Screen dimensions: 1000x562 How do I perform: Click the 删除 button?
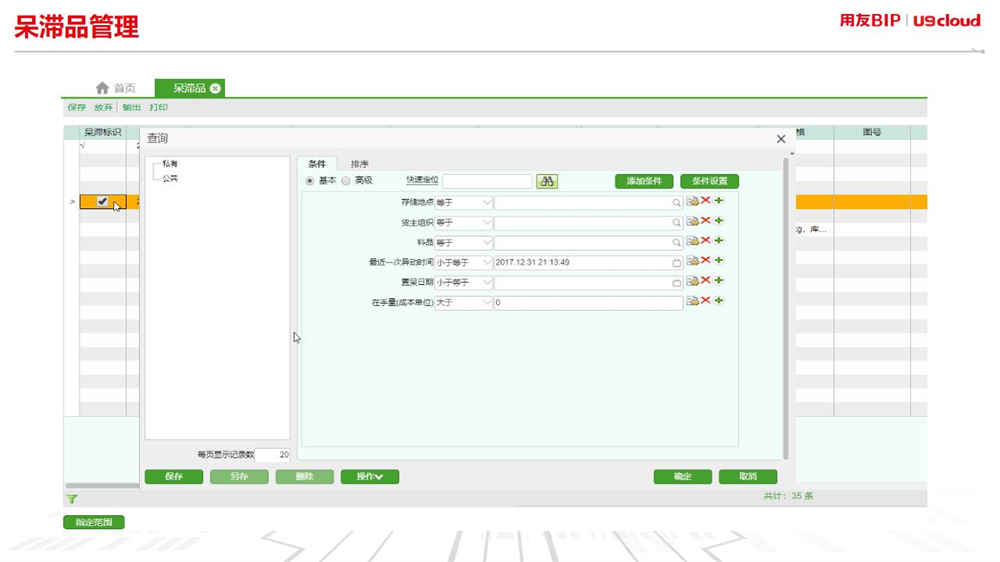(x=305, y=477)
